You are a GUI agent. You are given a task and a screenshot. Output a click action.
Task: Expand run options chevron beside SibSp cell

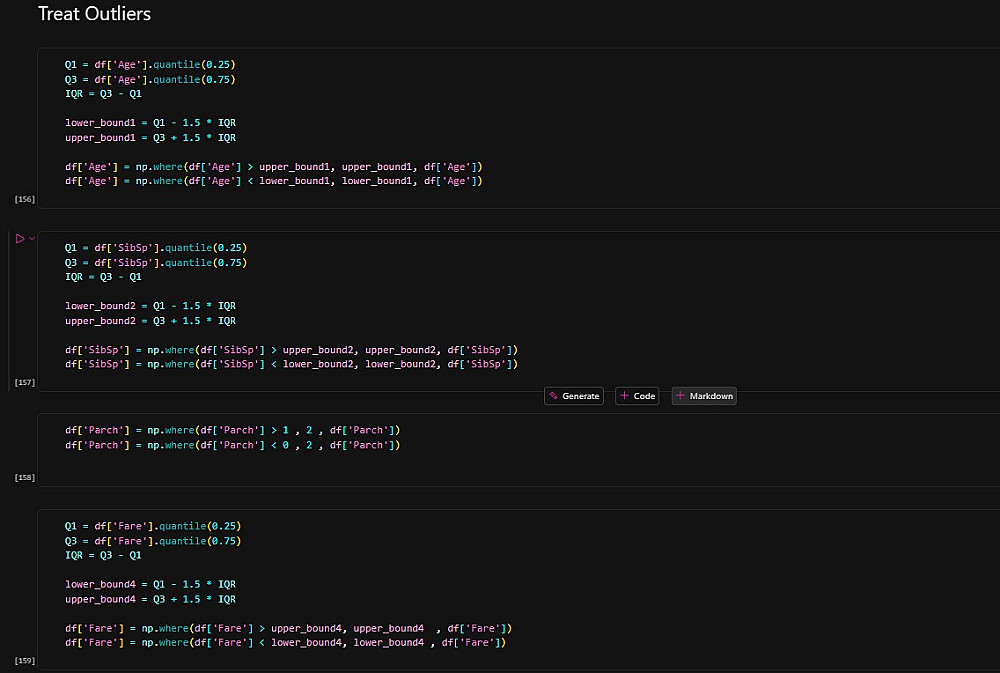32,238
